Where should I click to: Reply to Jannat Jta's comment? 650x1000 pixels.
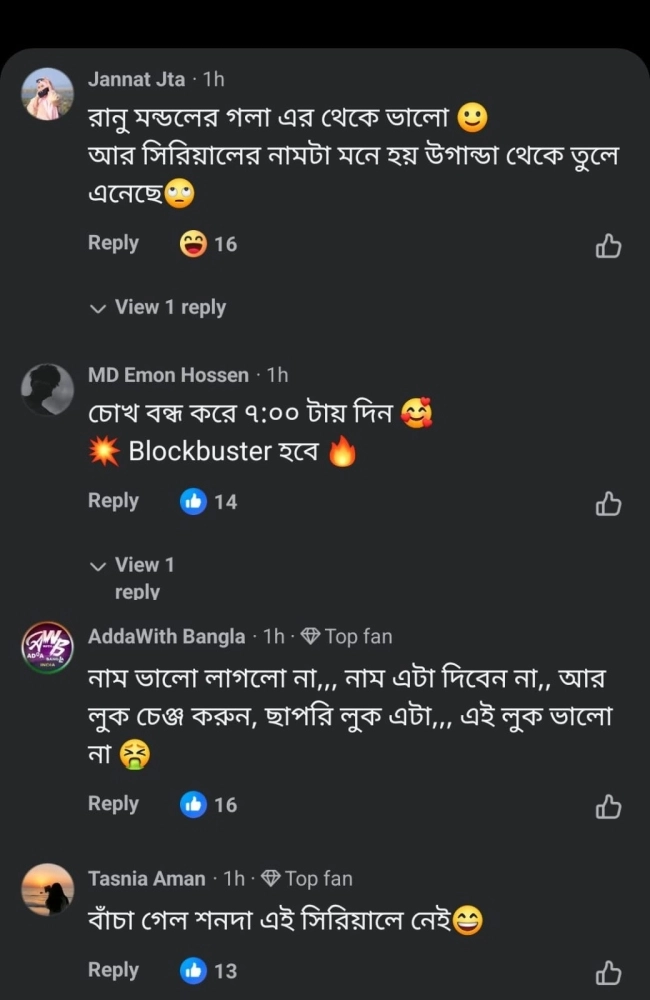[113, 243]
